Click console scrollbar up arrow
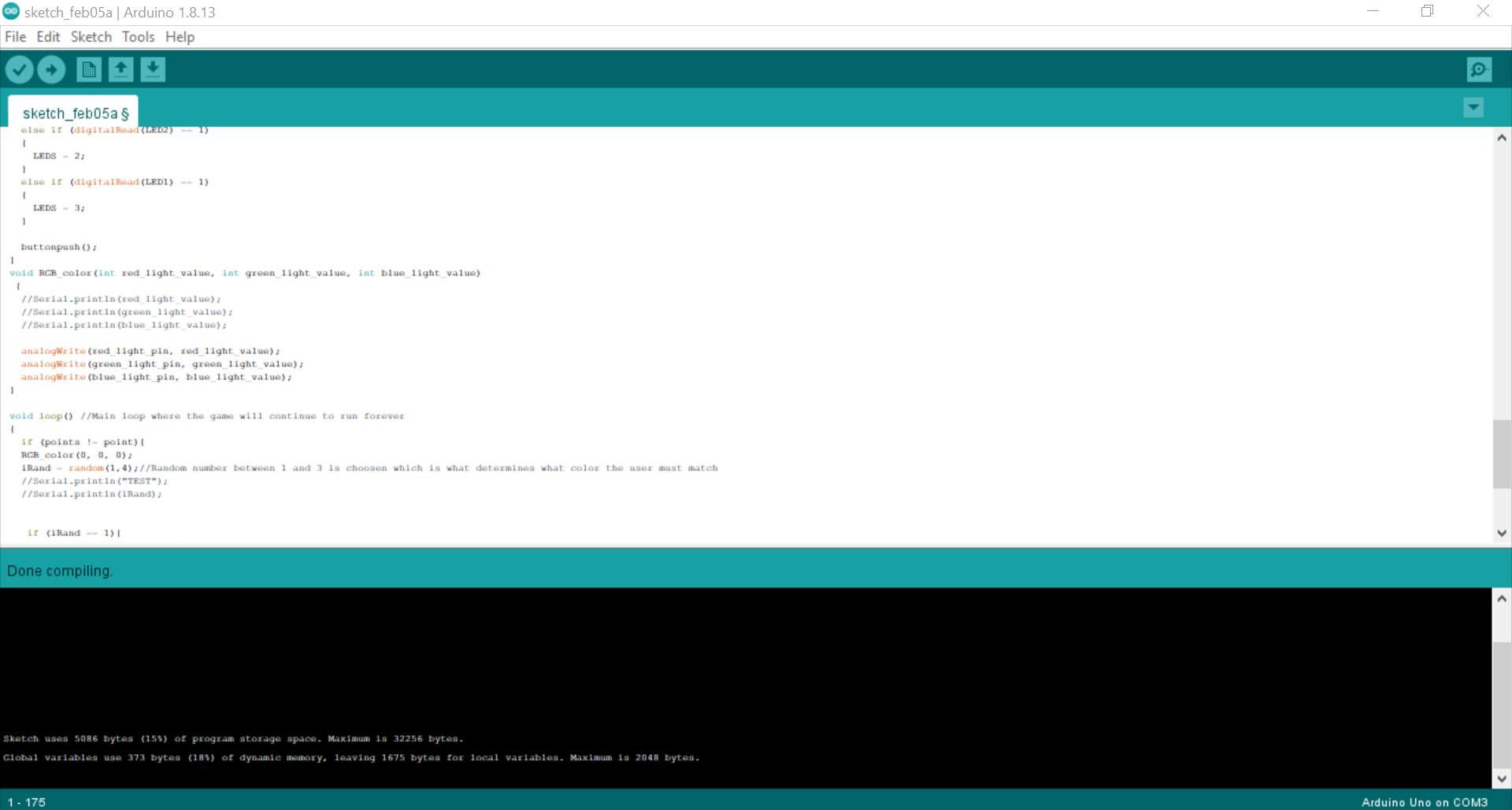This screenshot has width=1512, height=810. tap(1502, 599)
